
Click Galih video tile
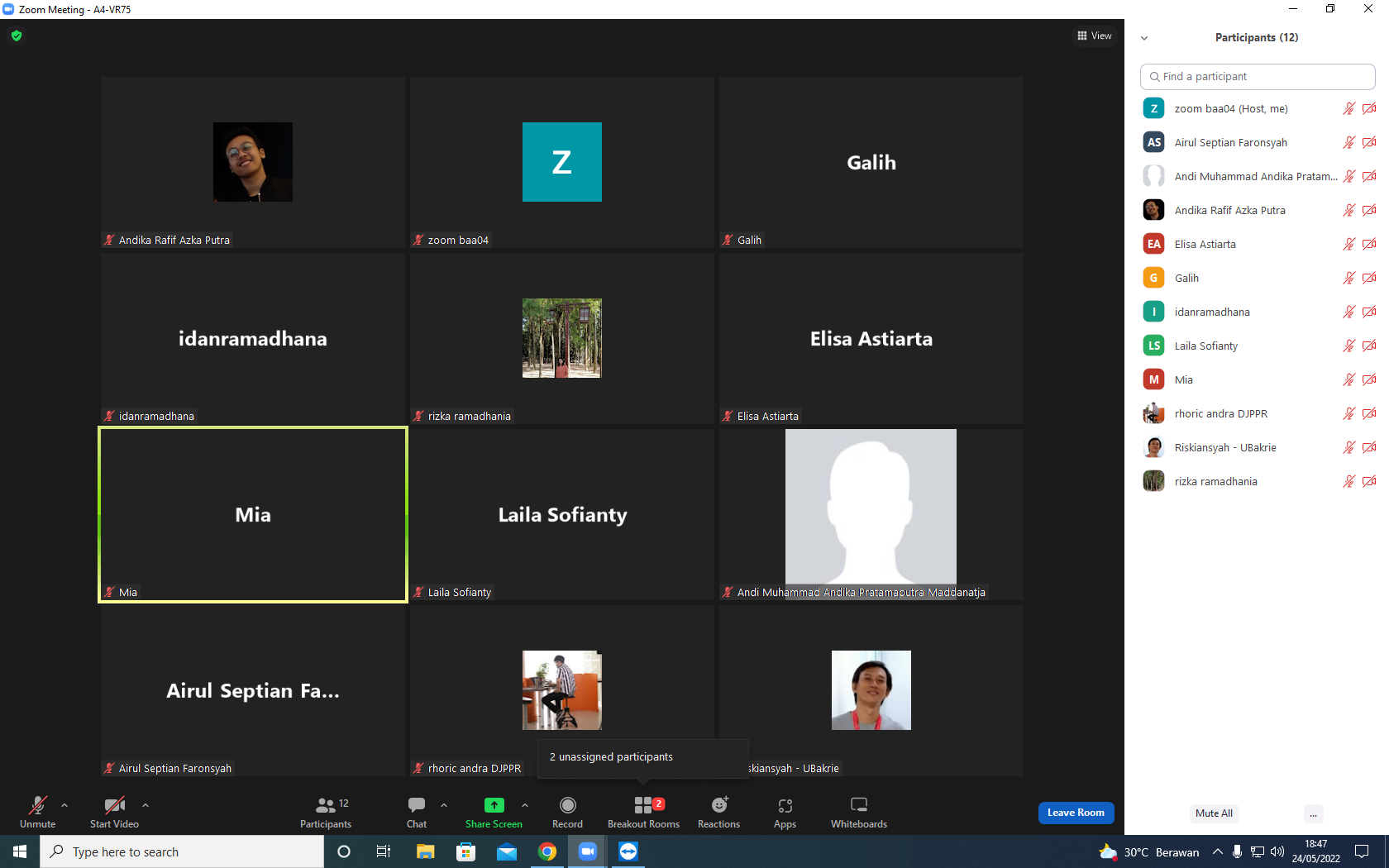click(x=871, y=162)
